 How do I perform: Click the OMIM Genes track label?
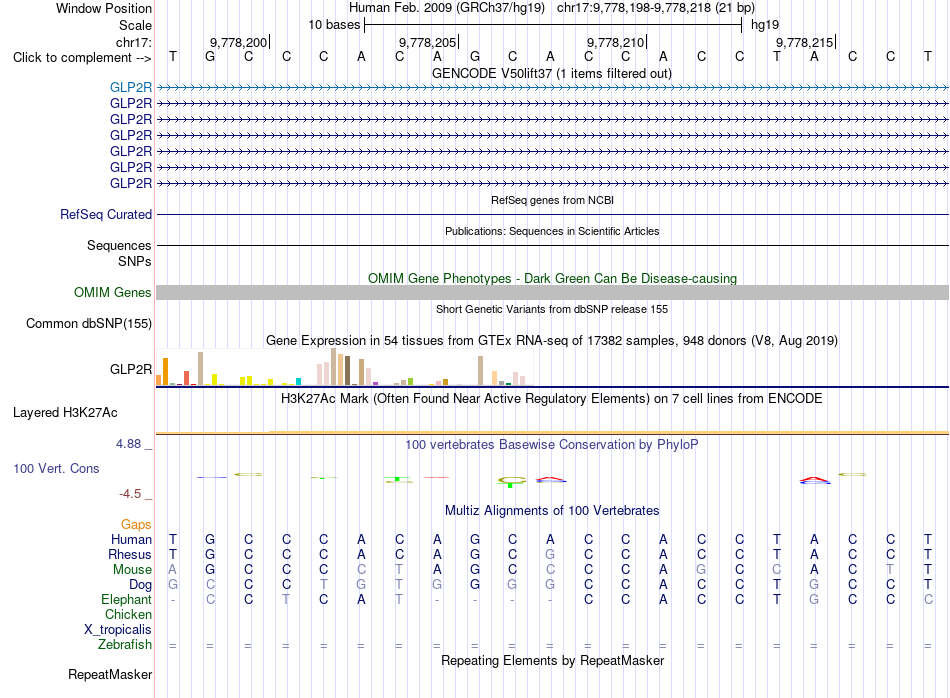[x=113, y=293]
